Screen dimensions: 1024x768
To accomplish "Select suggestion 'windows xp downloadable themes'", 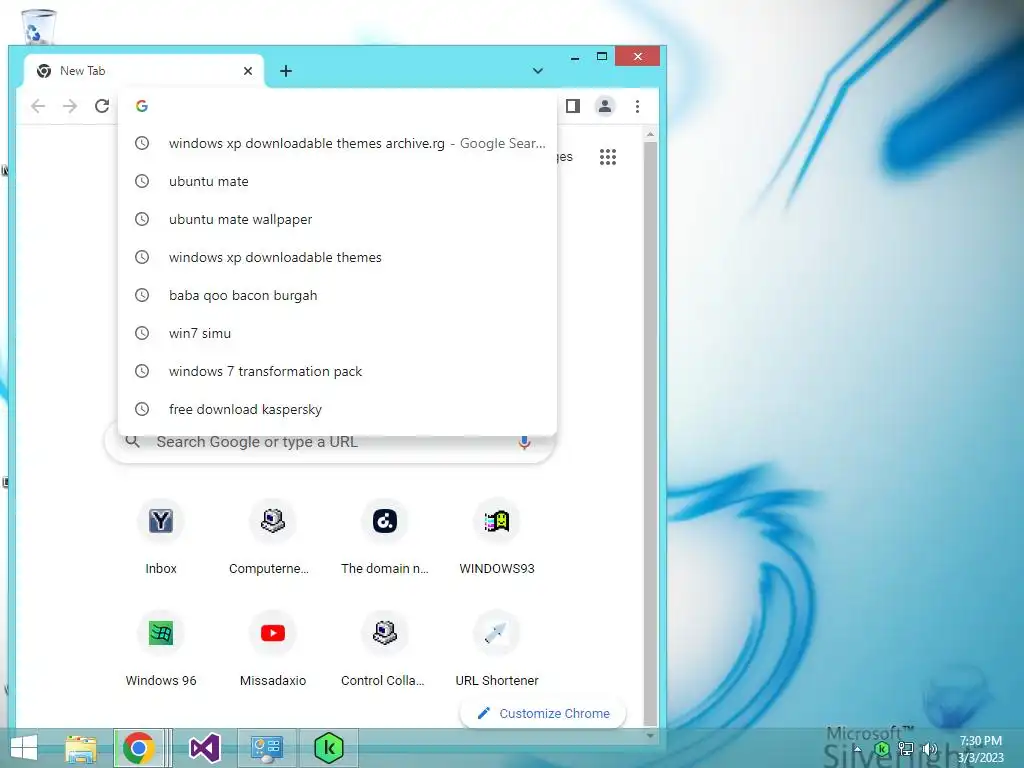I will [x=337, y=257].
